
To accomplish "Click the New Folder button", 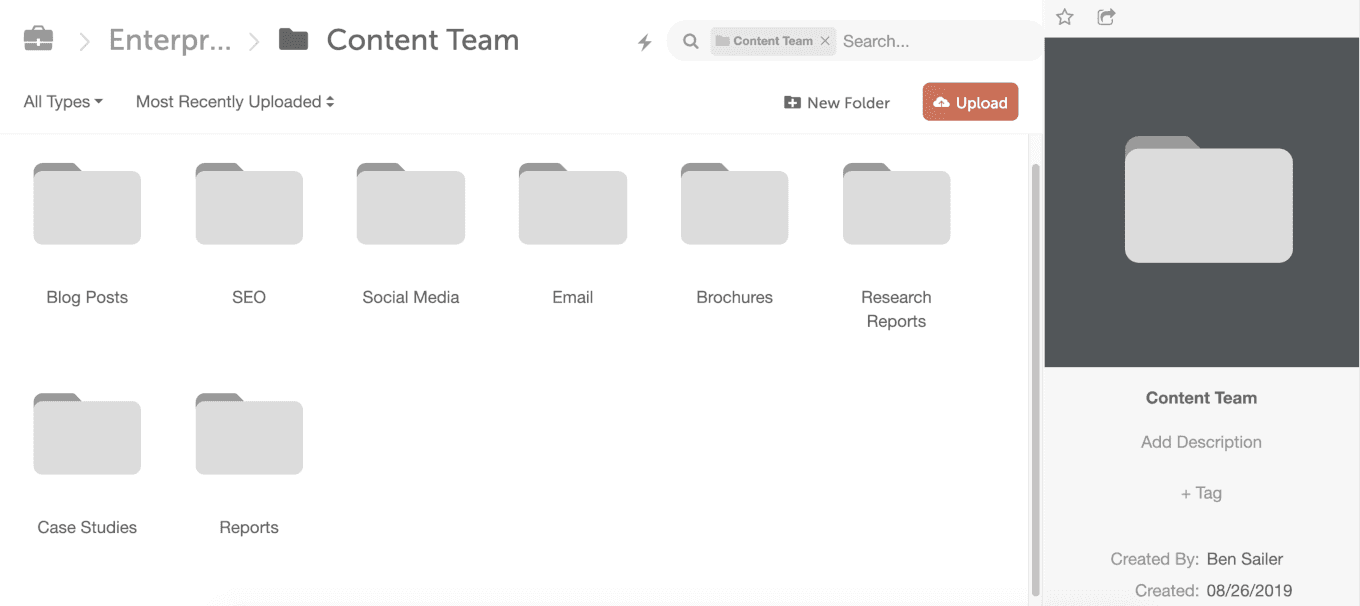I will [837, 102].
